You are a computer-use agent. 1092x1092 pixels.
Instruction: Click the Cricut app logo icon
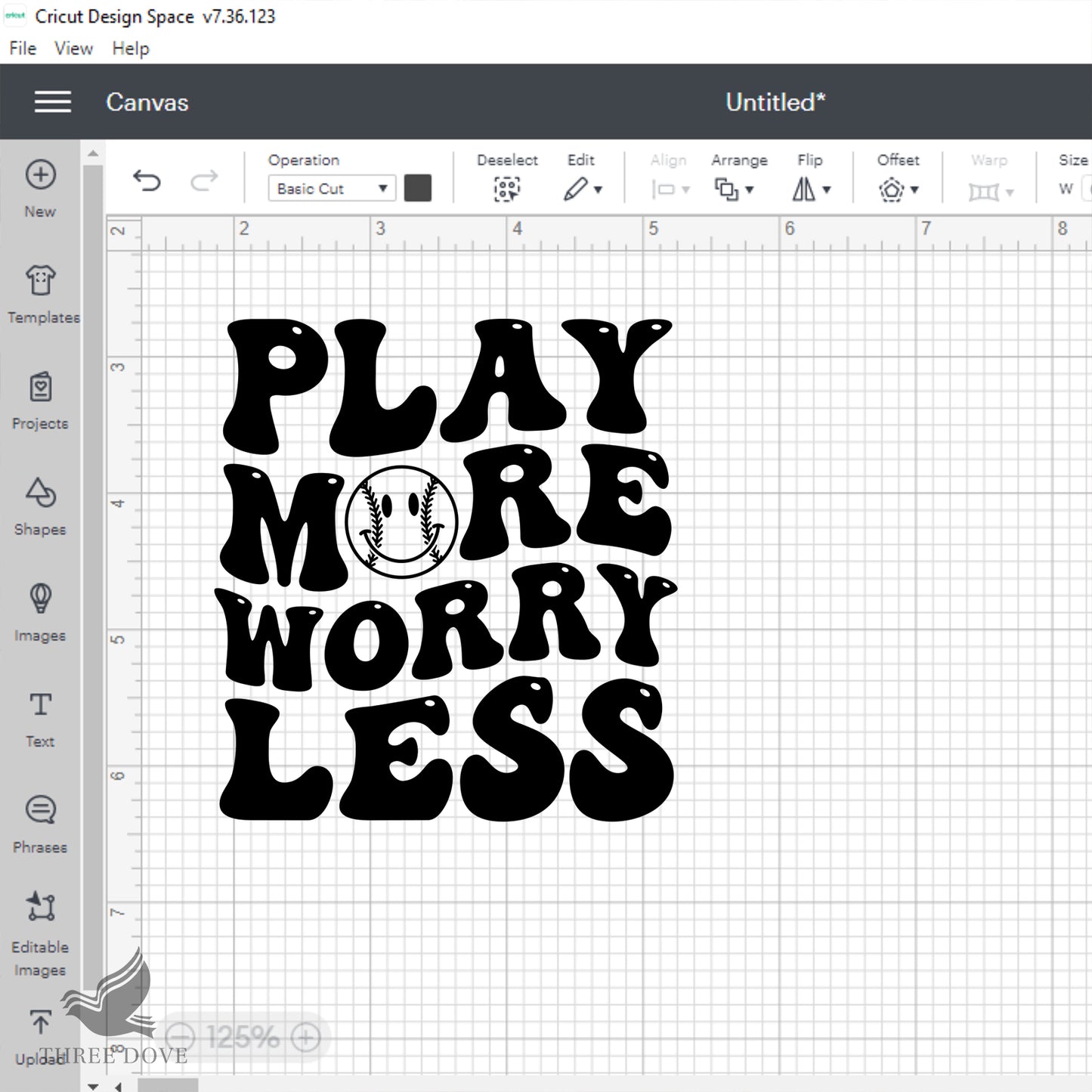[x=14, y=16]
